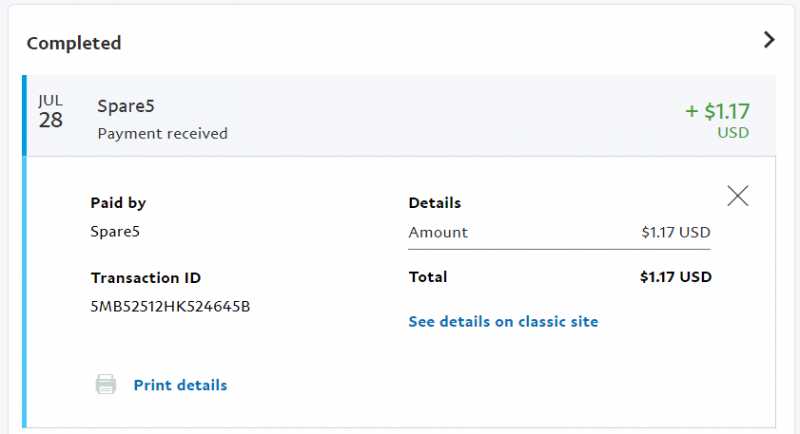
Task: Click the bold $1.17 USD total value
Action: point(676,277)
